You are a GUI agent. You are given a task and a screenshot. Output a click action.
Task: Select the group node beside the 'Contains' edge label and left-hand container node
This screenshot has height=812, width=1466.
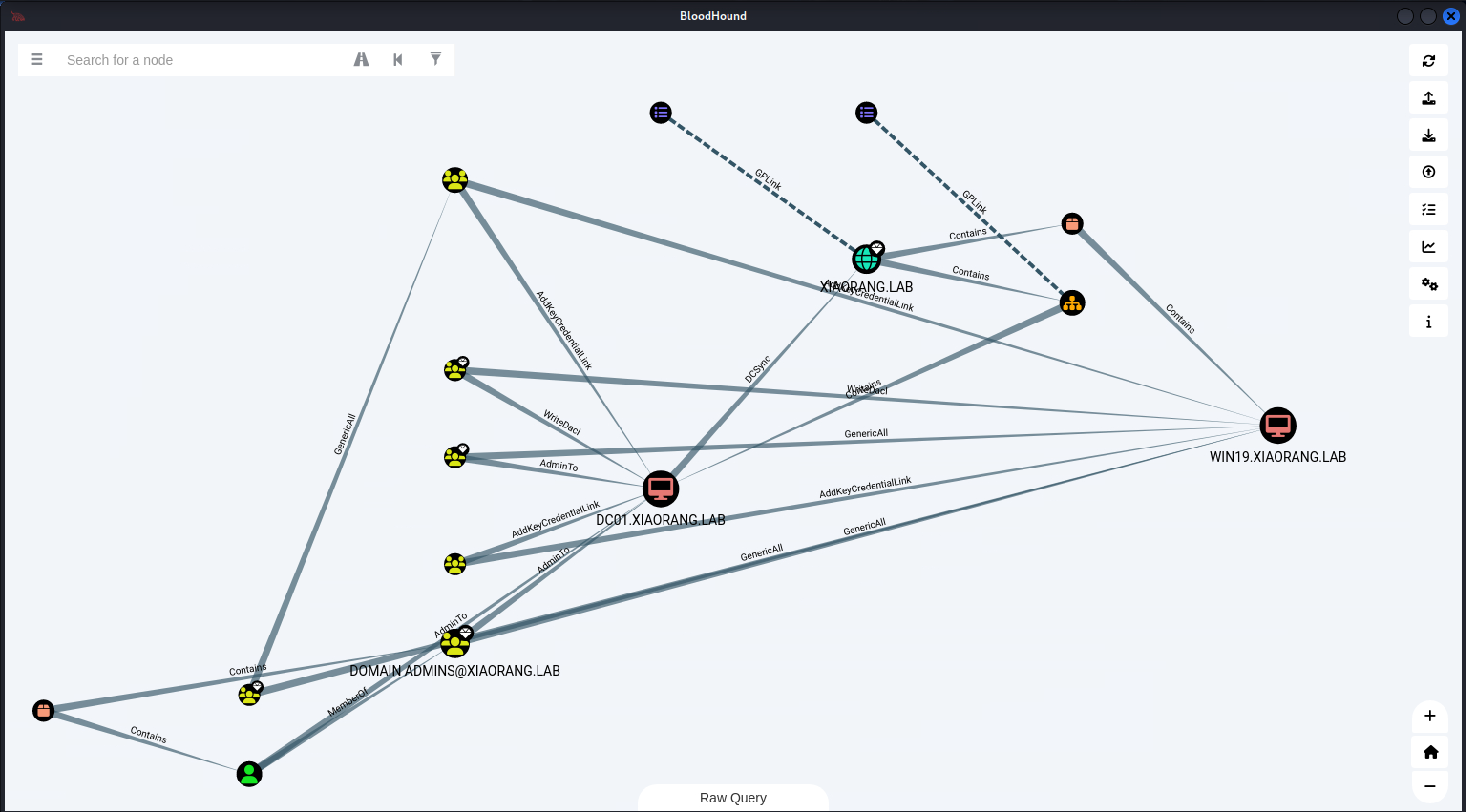pos(249,694)
